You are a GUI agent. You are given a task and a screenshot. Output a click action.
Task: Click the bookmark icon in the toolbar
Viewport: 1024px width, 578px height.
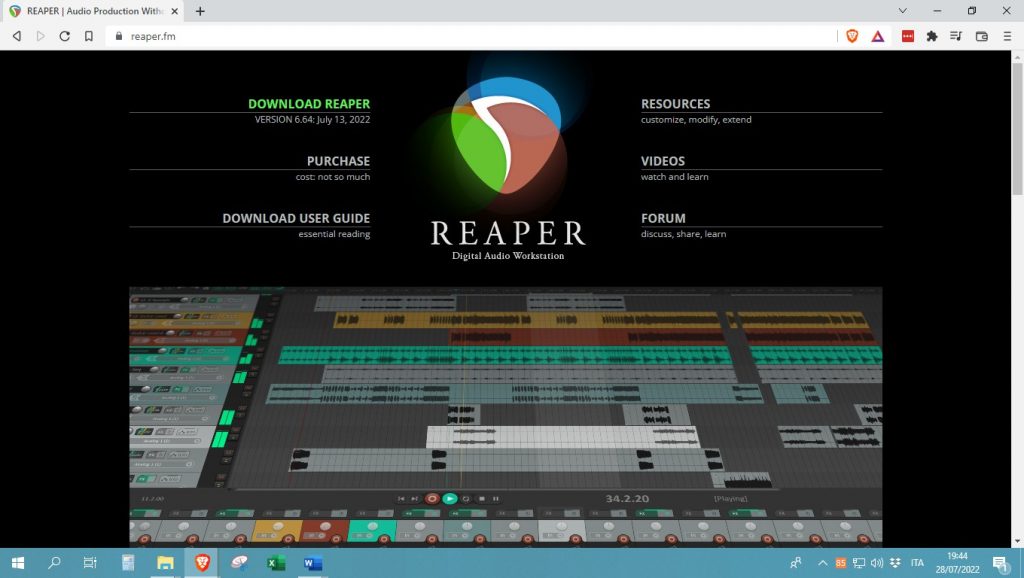tap(89, 35)
